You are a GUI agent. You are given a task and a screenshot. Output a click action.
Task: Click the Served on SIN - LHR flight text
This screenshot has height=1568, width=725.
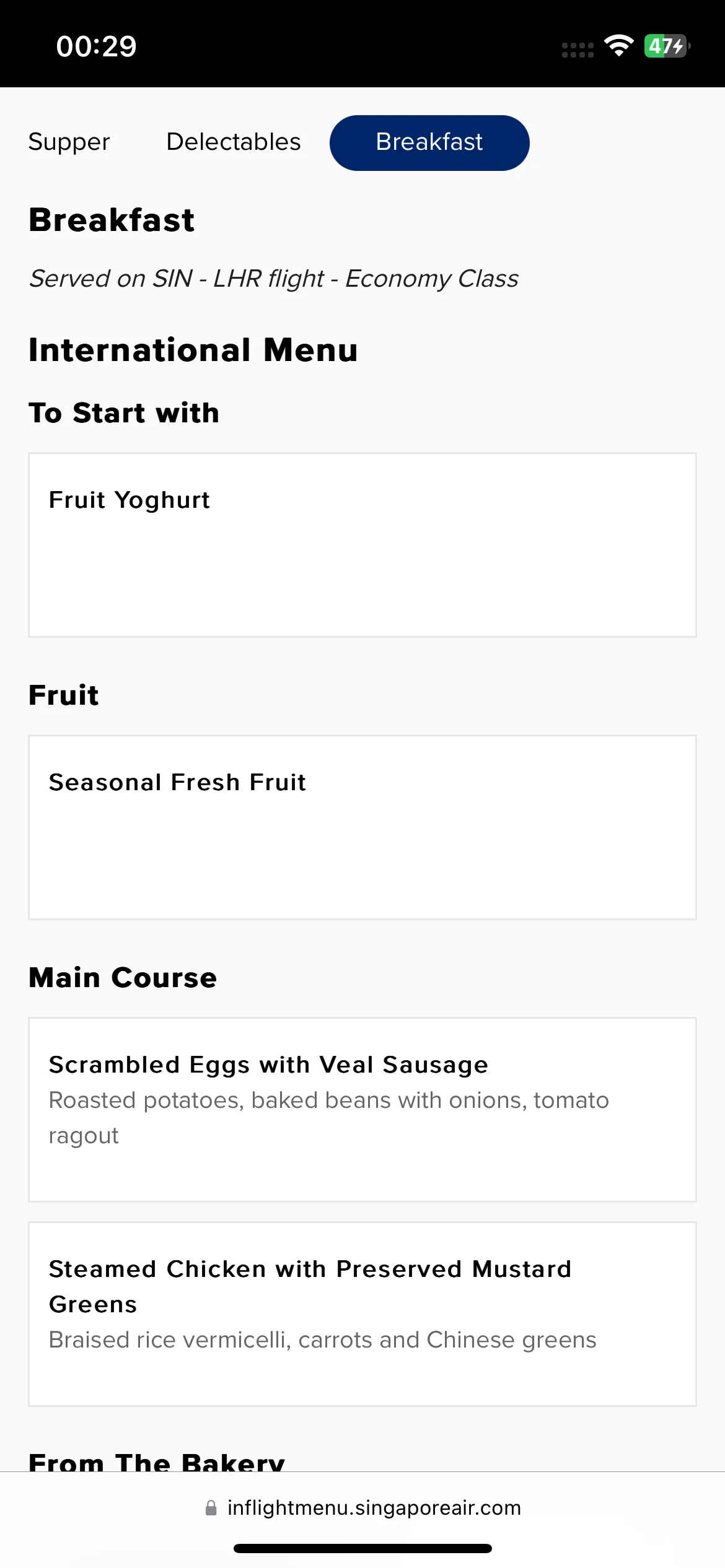(x=274, y=279)
